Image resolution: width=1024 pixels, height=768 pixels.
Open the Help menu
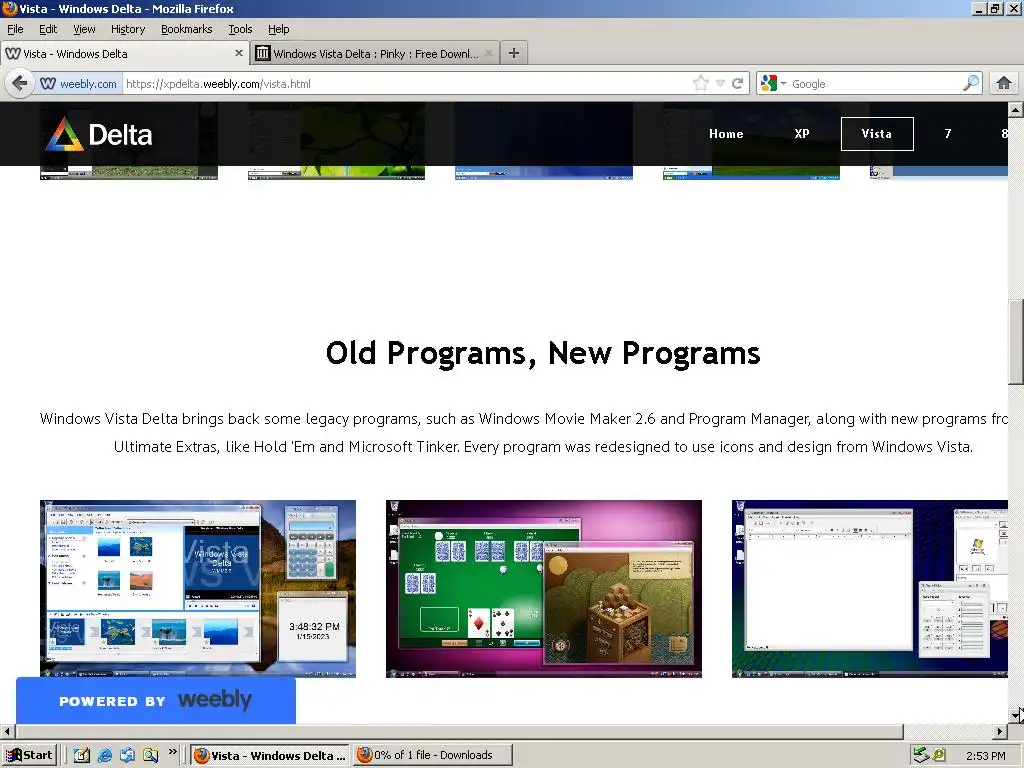tap(278, 29)
